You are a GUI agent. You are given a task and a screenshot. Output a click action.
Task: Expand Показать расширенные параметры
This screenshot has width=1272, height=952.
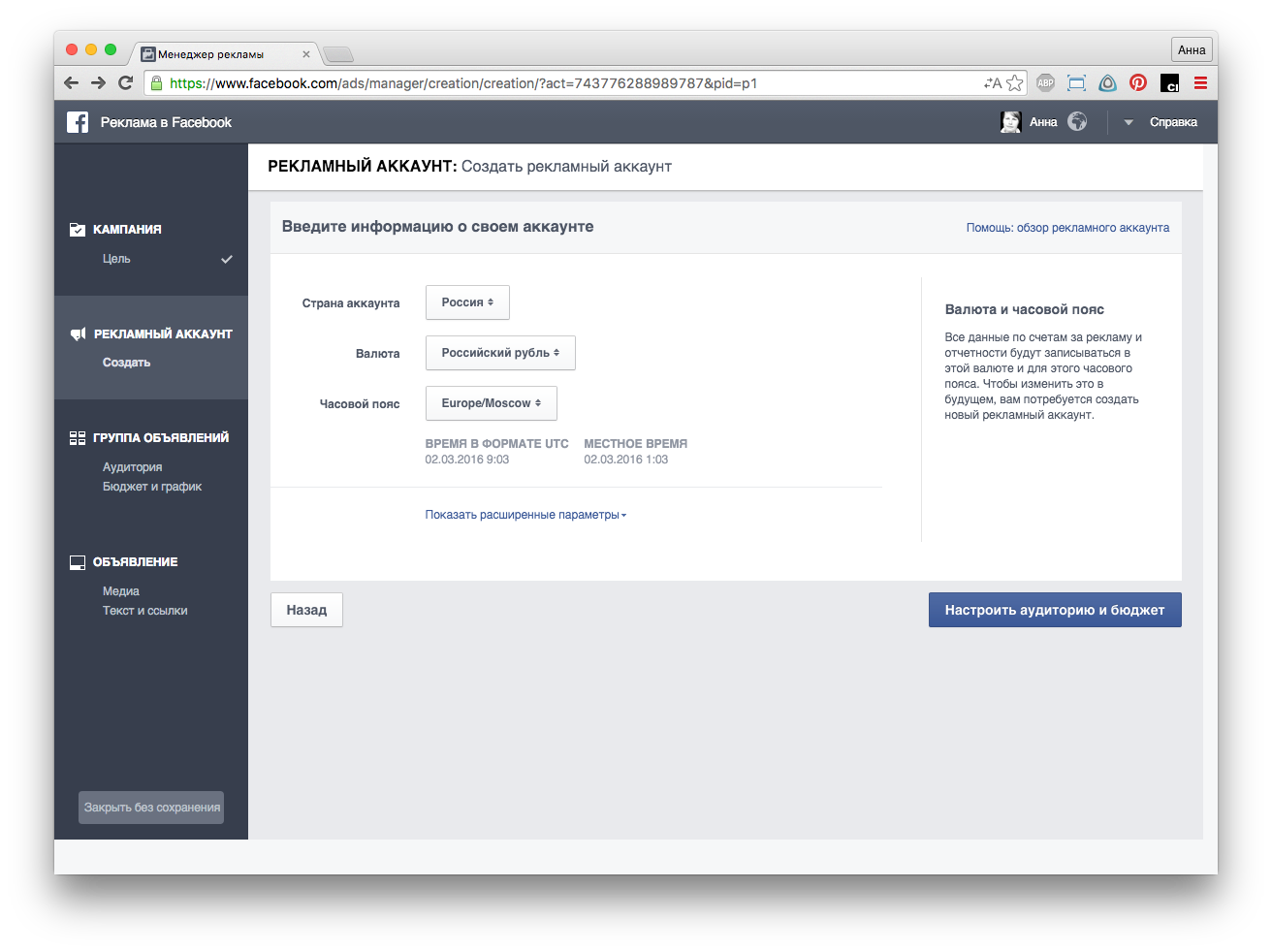point(525,515)
